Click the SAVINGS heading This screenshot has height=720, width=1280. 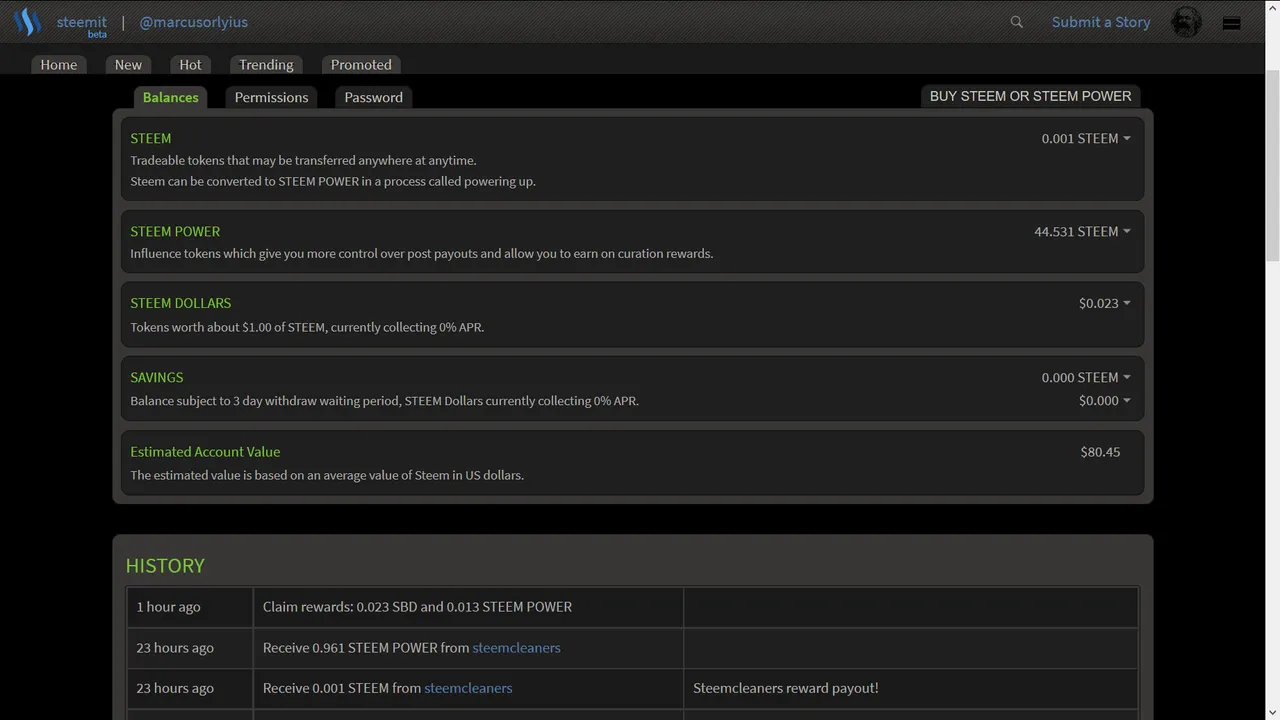point(156,377)
